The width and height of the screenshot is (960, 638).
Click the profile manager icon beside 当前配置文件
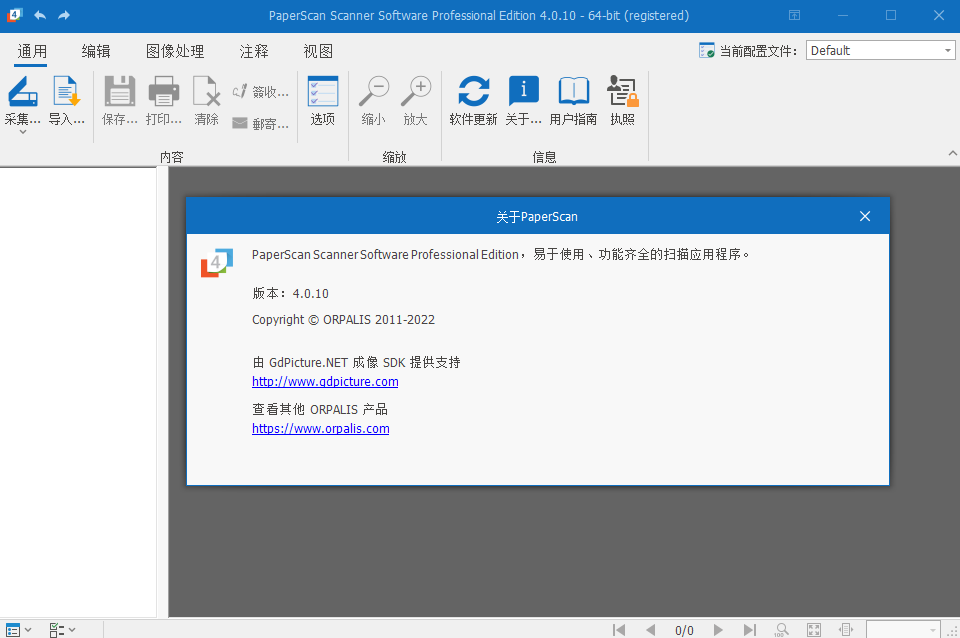click(x=707, y=50)
